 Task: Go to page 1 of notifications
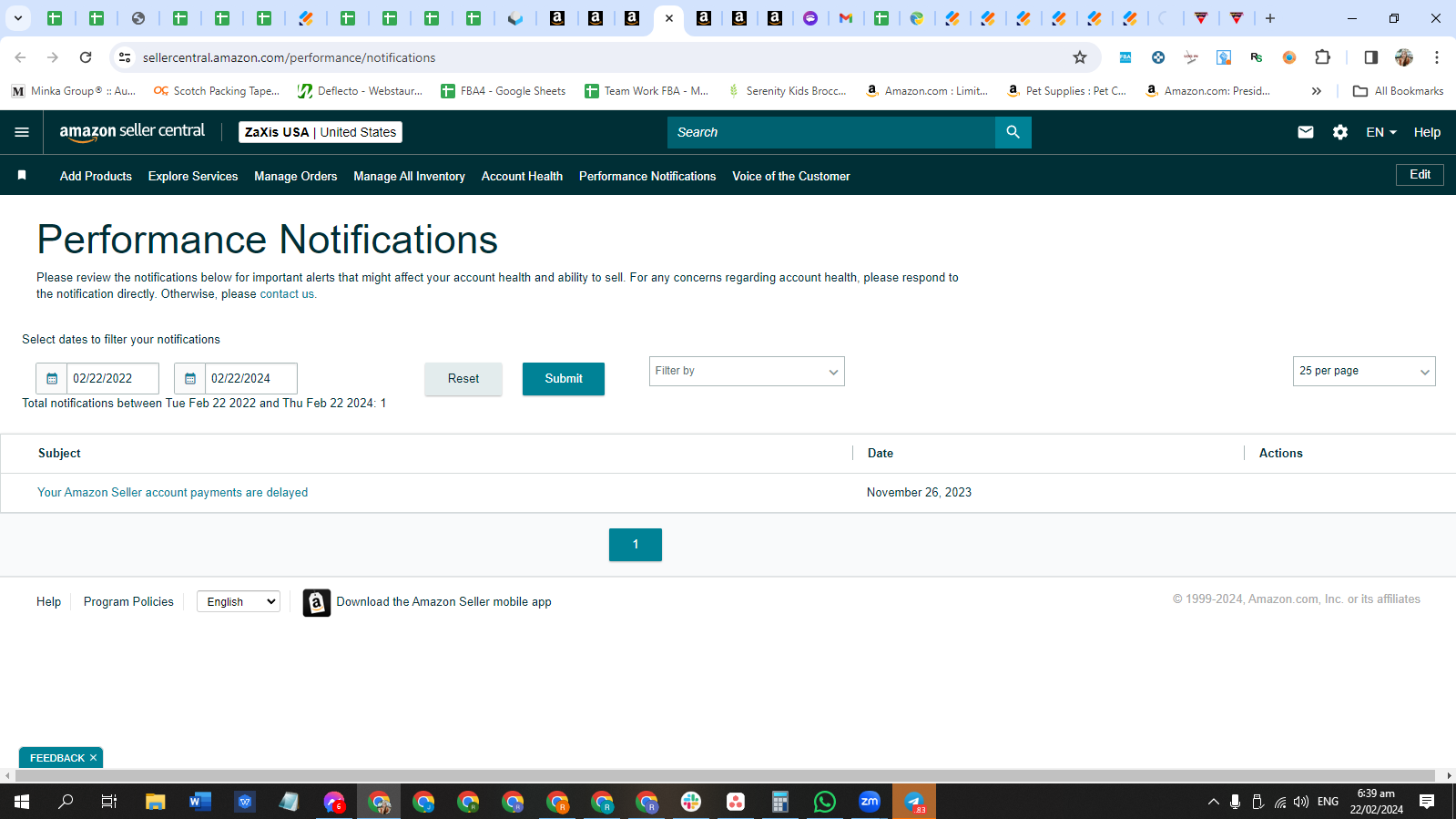pyautogui.click(x=636, y=545)
